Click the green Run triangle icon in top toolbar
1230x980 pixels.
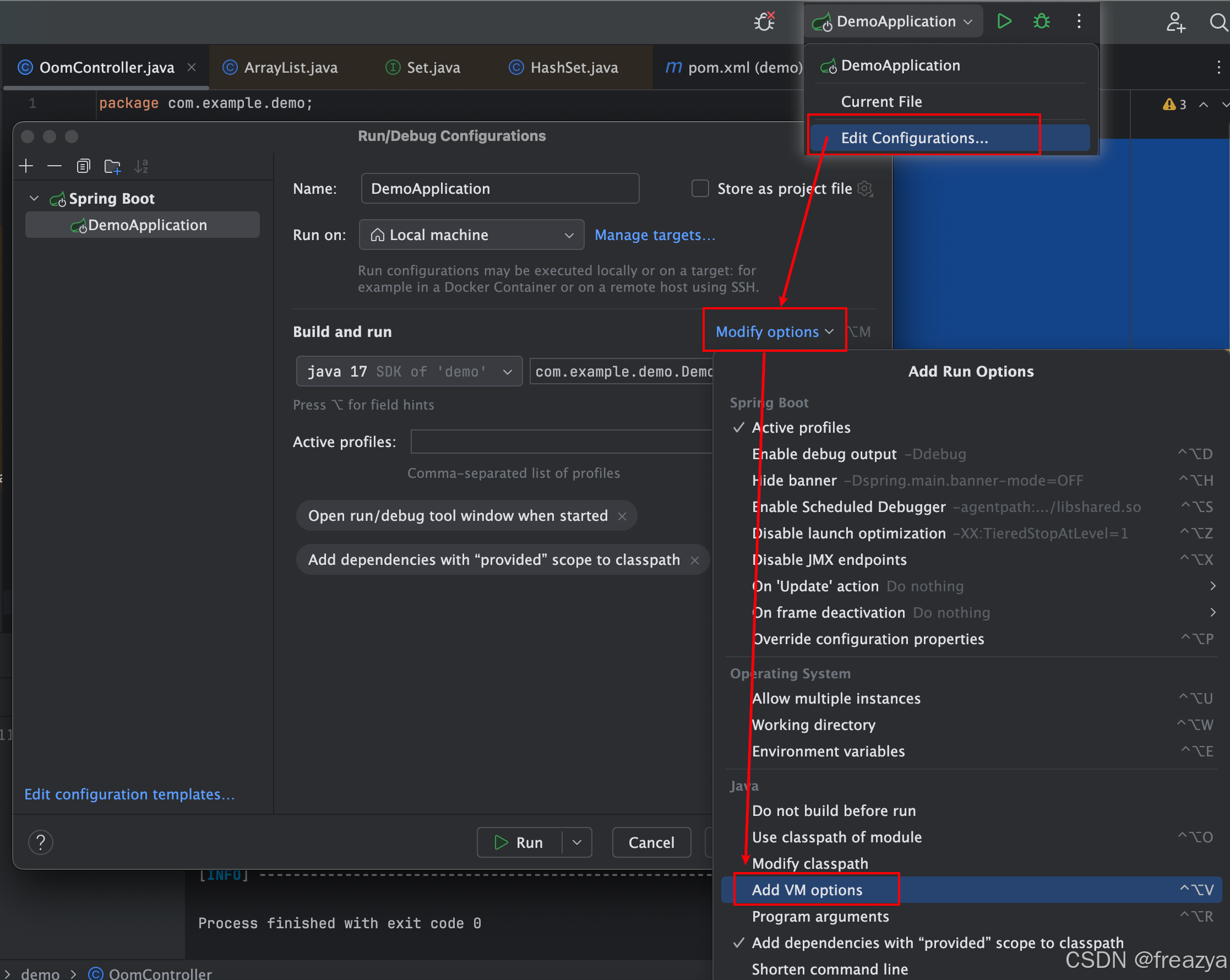[x=1004, y=21]
